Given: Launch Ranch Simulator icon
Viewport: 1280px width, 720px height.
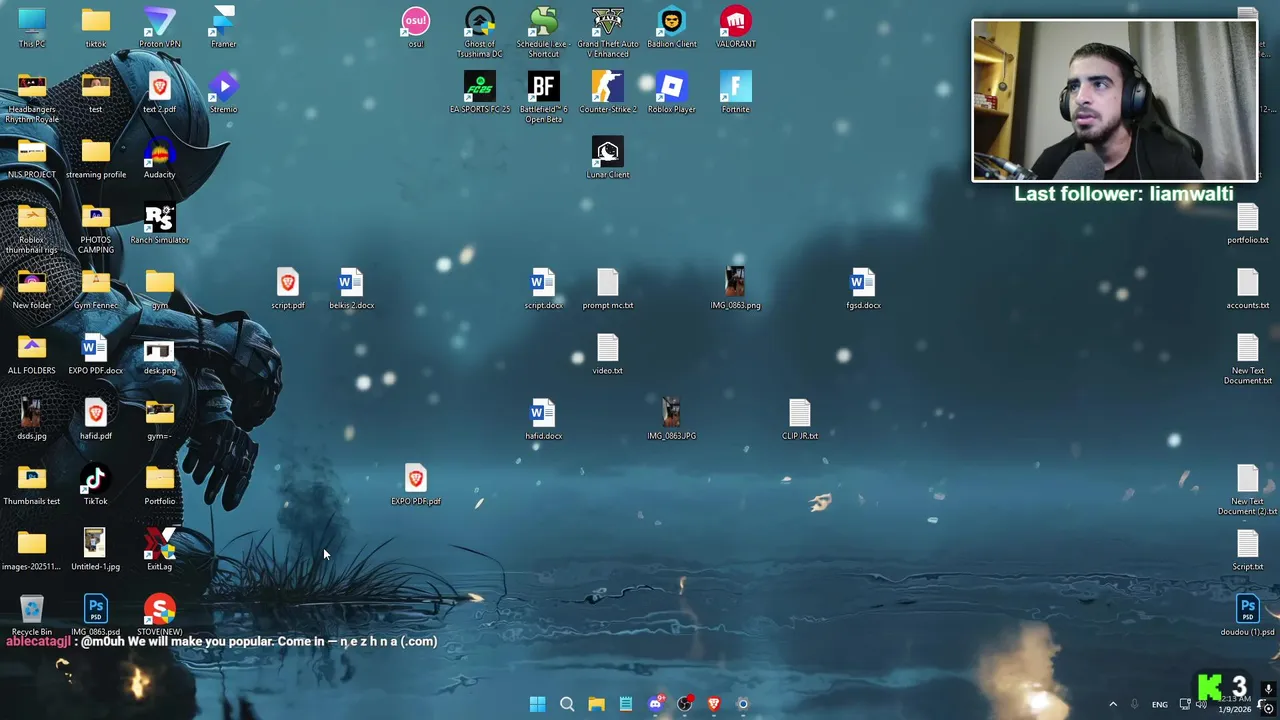Looking at the screenshot, I should tap(160, 222).
